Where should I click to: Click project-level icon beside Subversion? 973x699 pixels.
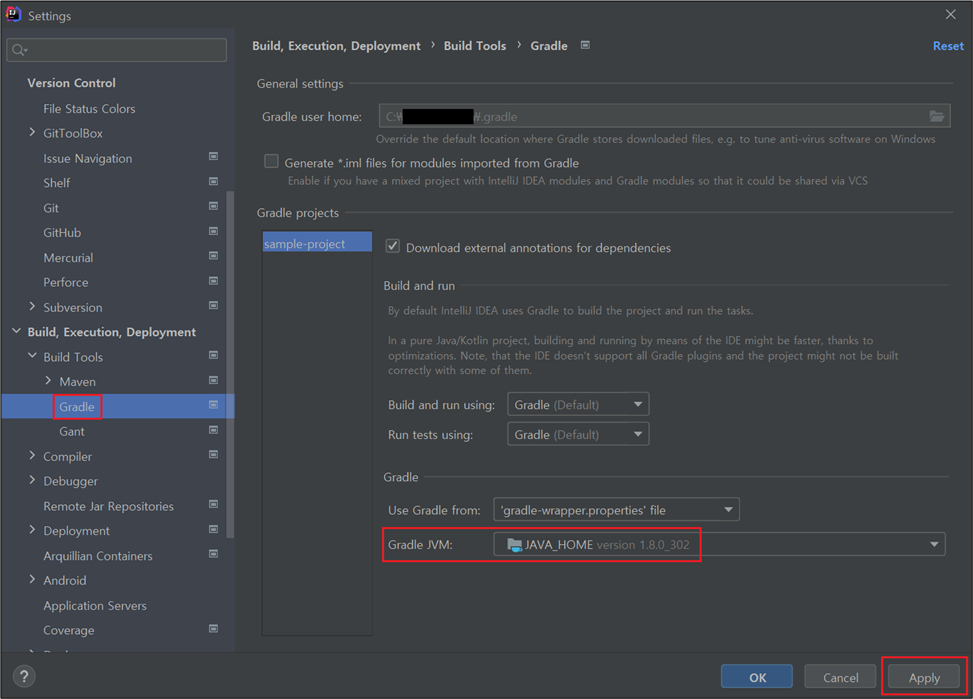pos(213,305)
